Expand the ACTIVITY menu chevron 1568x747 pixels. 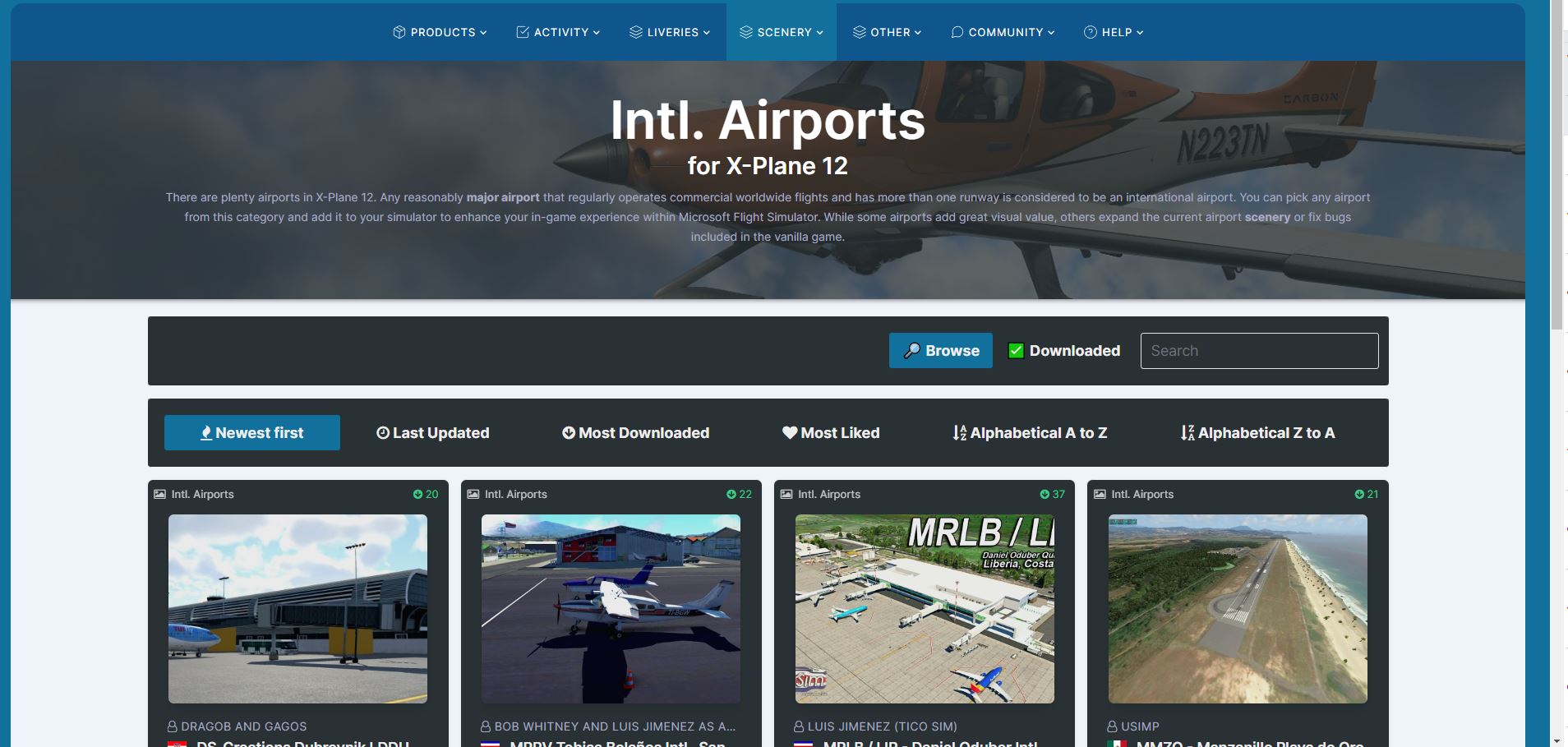(x=597, y=33)
